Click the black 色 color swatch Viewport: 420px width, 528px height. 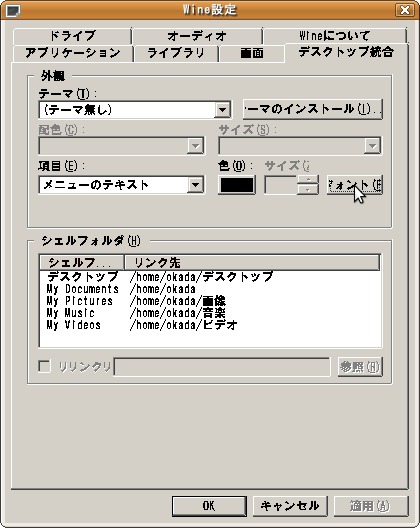point(236,185)
